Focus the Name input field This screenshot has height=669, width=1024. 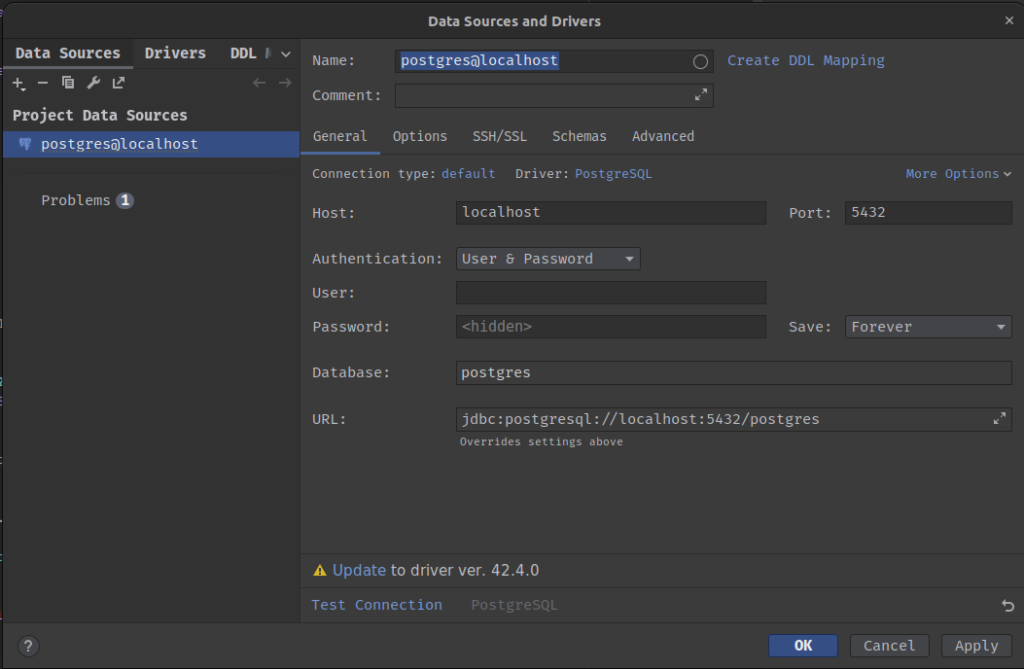tap(554, 61)
